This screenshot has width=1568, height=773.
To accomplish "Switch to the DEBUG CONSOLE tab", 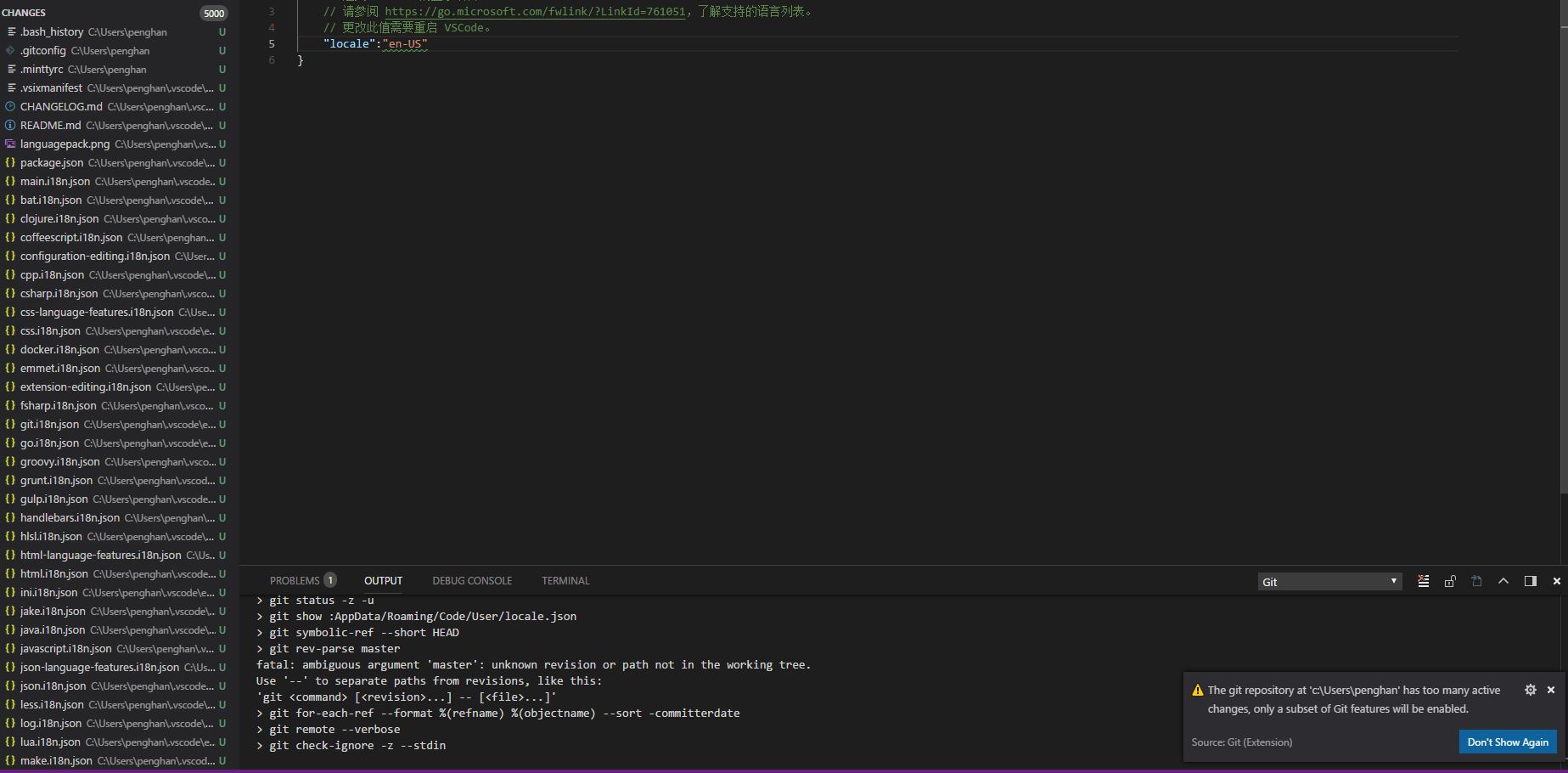I will [x=472, y=581].
